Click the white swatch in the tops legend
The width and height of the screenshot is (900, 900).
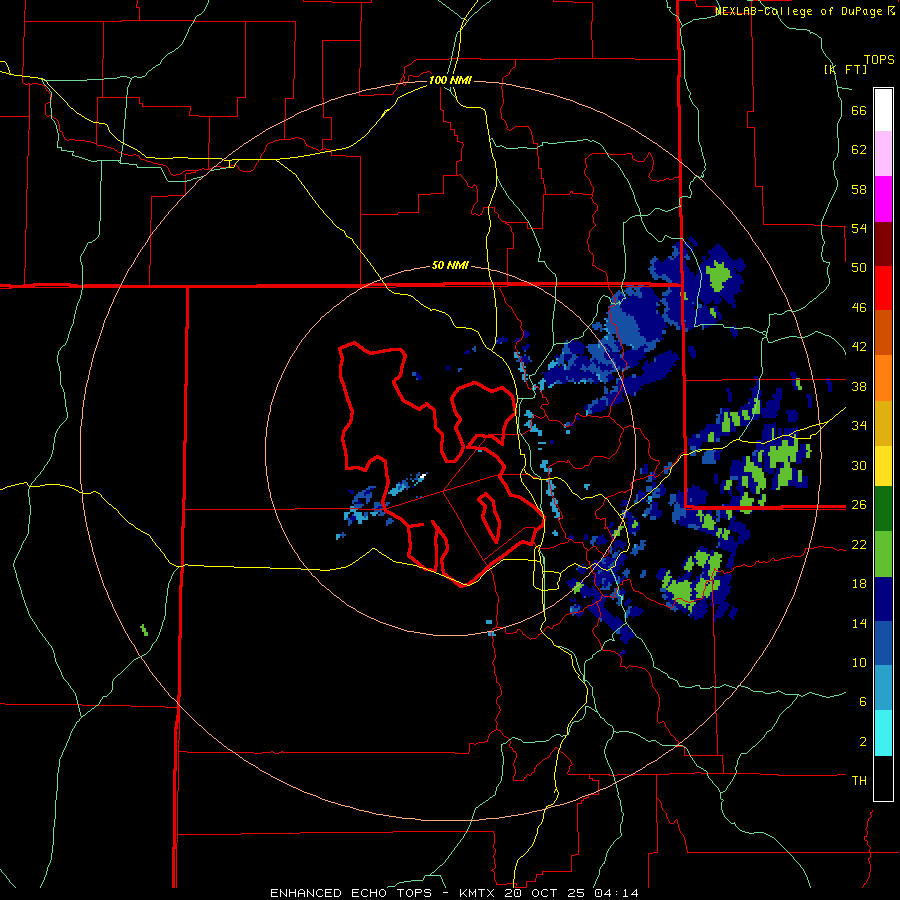tap(883, 110)
